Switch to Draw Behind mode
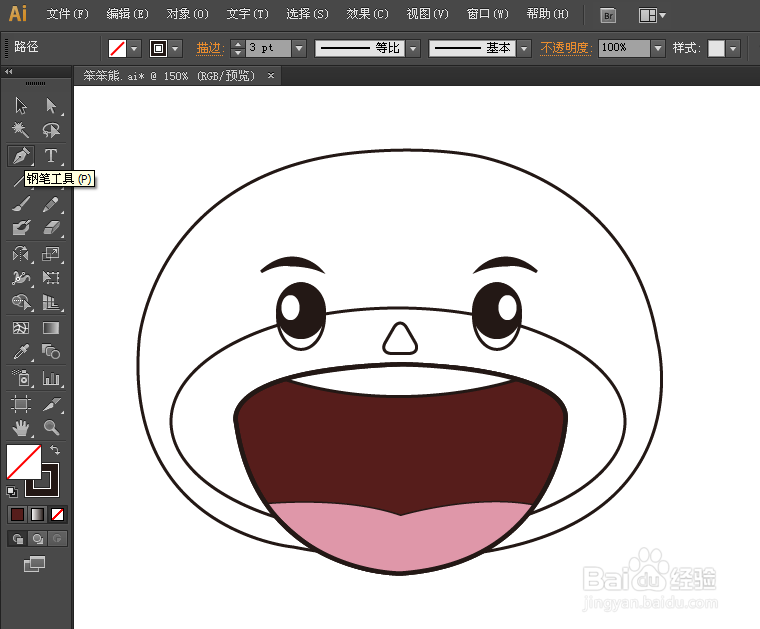 click(38, 538)
